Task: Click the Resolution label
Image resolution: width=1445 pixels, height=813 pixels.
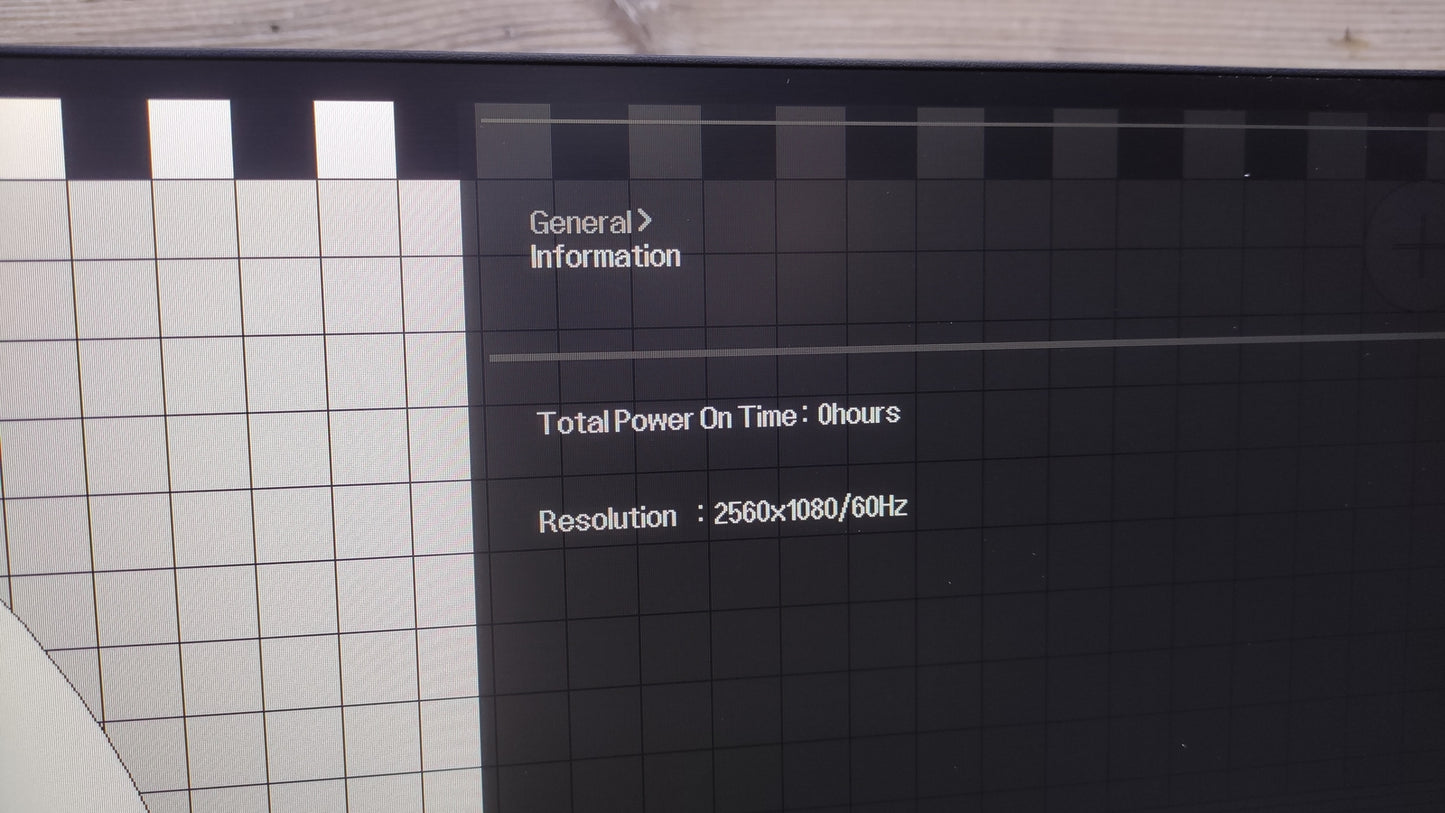Action: 607,520
